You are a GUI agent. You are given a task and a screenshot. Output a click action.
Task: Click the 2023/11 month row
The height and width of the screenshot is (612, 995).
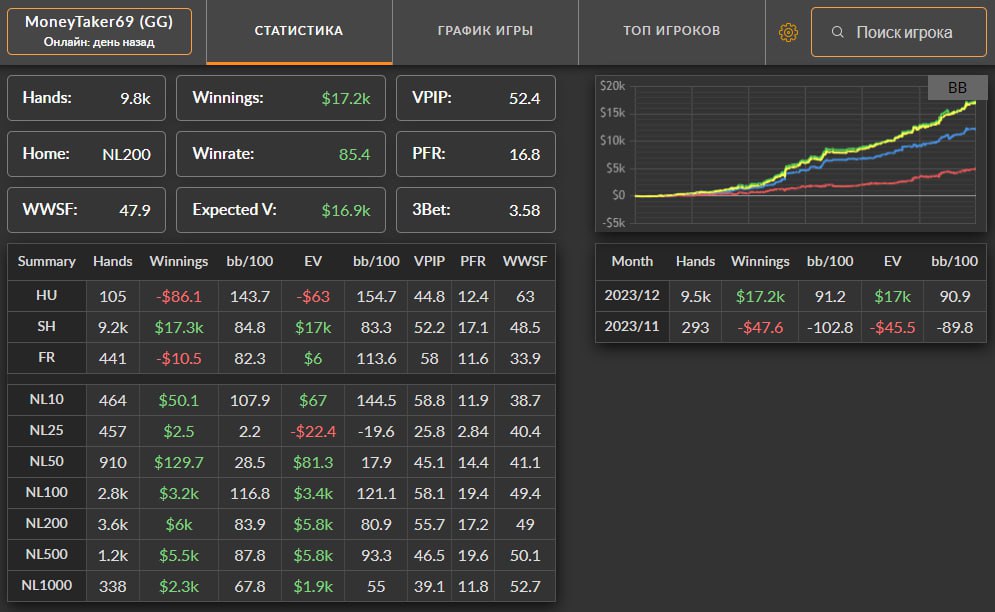pyautogui.click(x=791, y=327)
